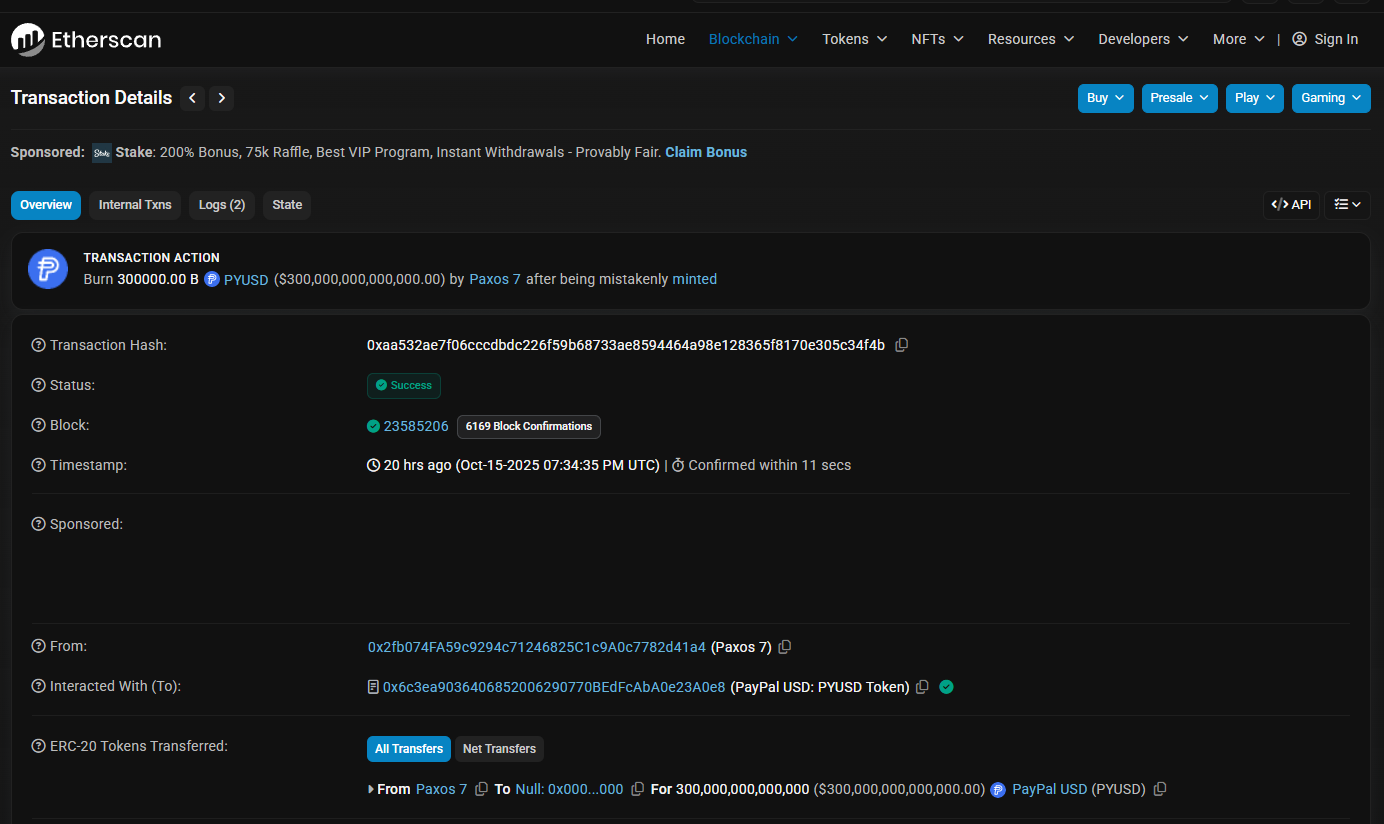Select the Overview tab
Viewport: 1384px width, 824px height.
click(x=46, y=205)
